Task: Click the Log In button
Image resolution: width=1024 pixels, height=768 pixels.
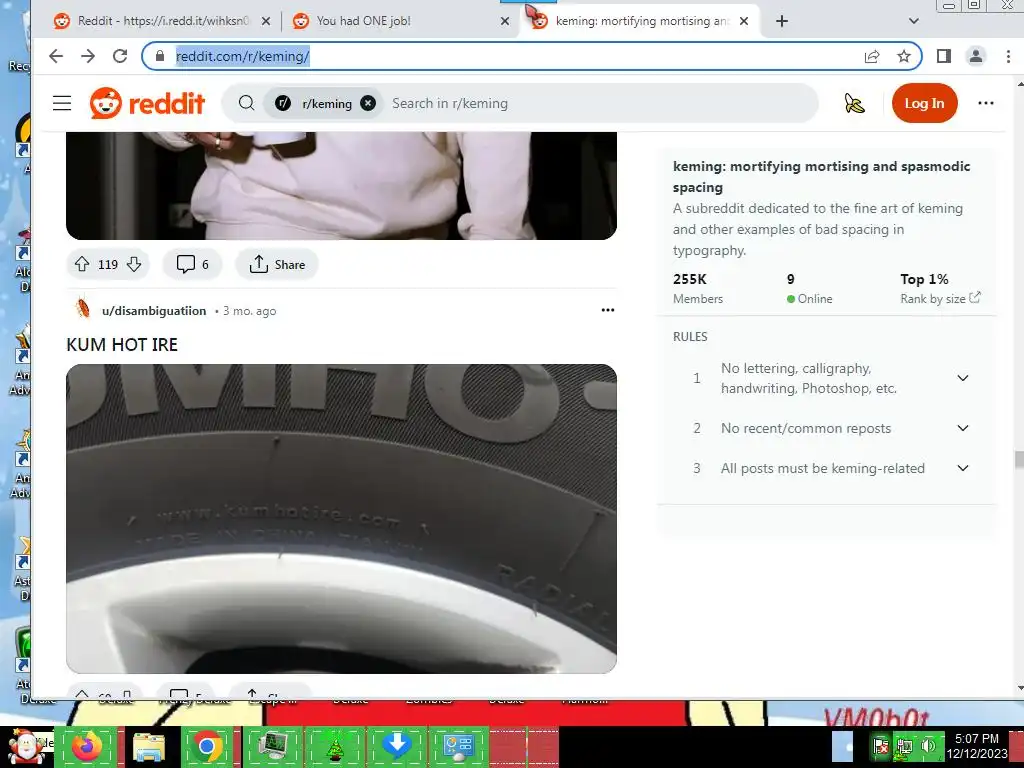Action: 924,103
